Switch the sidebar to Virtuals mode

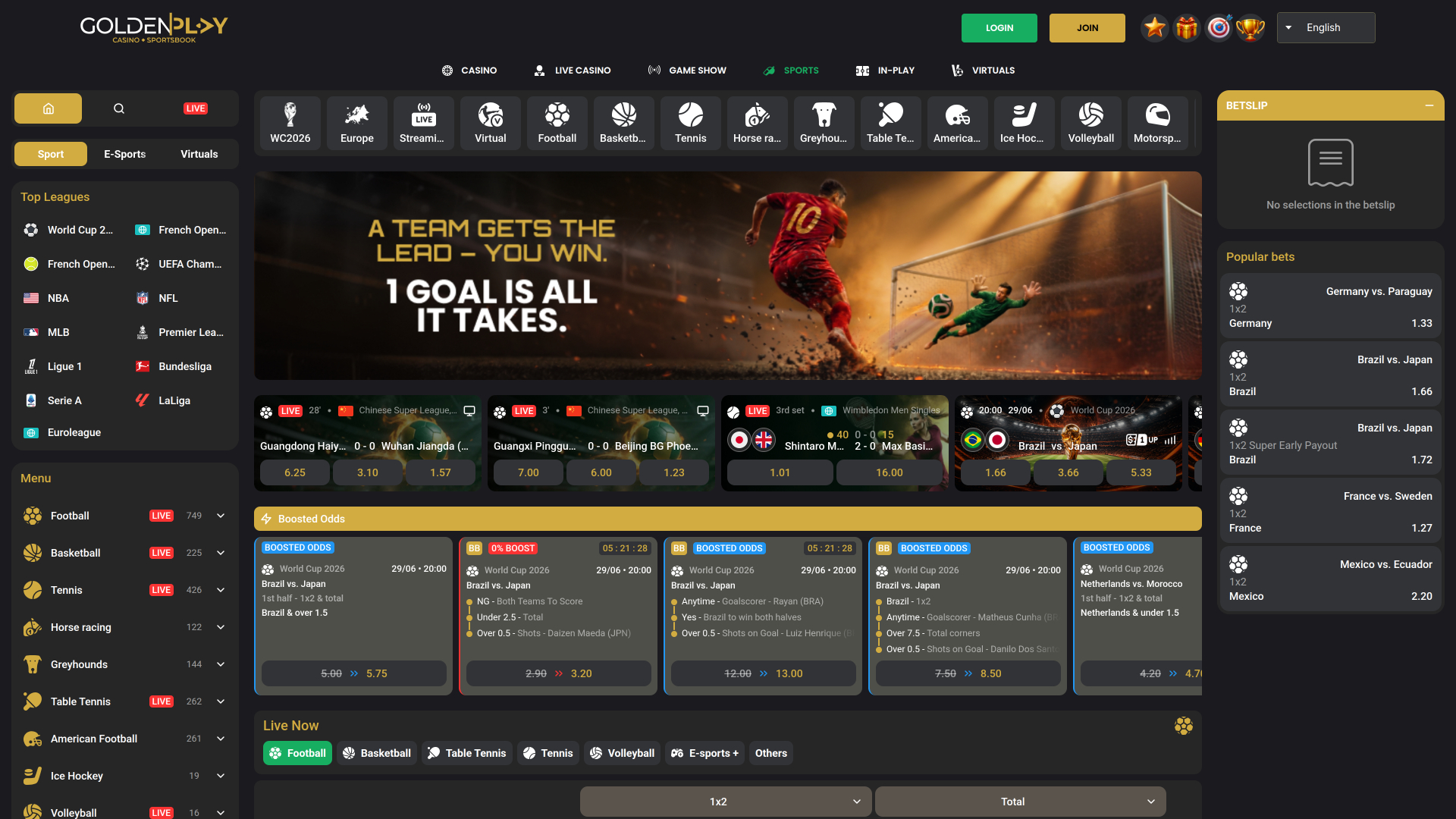(x=199, y=154)
